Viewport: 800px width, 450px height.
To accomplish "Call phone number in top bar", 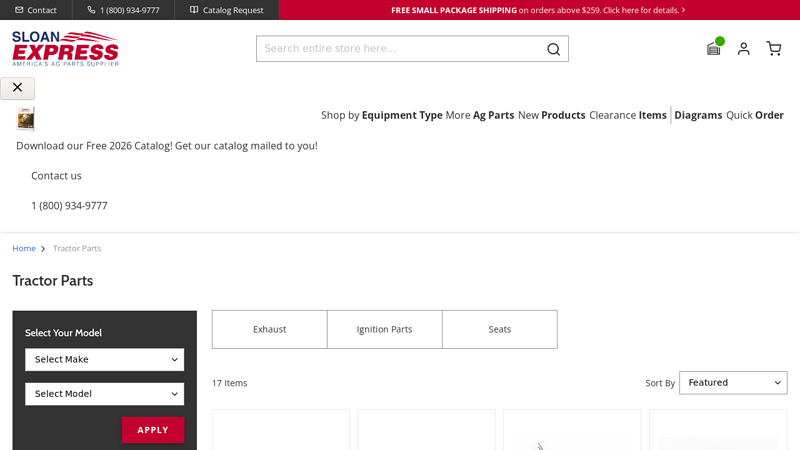I will pyautogui.click(x=123, y=10).
